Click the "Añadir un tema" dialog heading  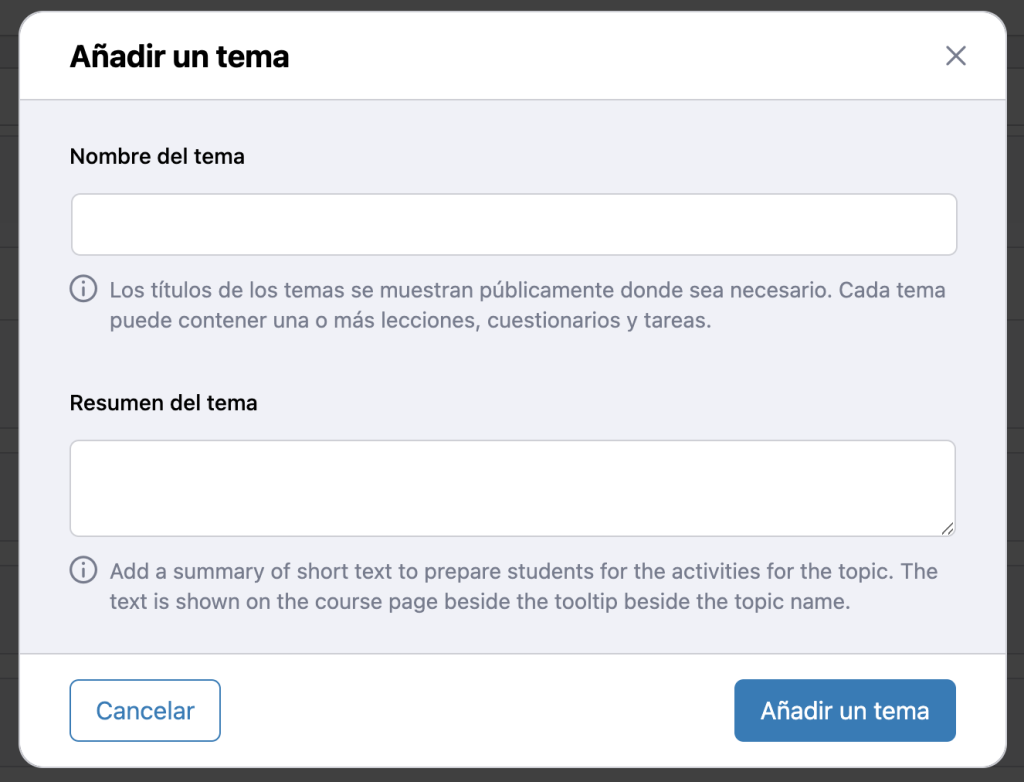point(179,57)
